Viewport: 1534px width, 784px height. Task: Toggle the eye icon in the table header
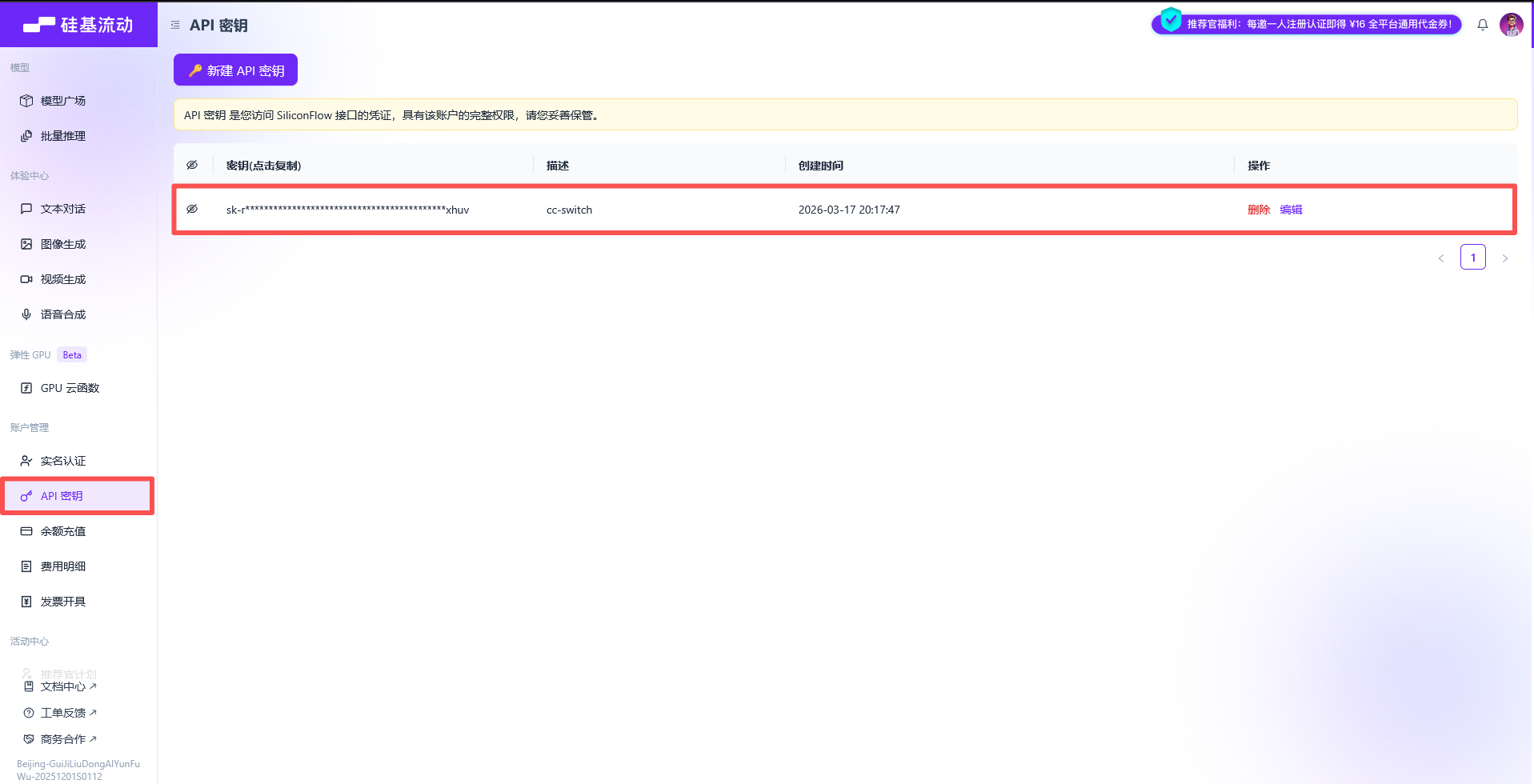pos(192,165)
